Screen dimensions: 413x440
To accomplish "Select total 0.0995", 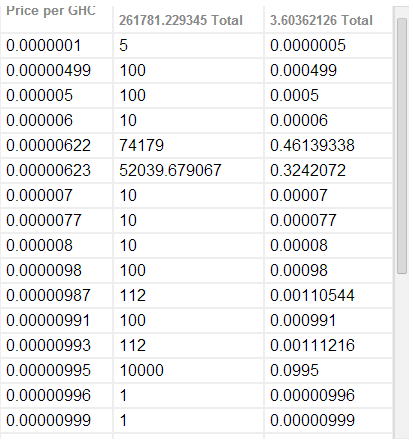I will (x=295, y=370).
